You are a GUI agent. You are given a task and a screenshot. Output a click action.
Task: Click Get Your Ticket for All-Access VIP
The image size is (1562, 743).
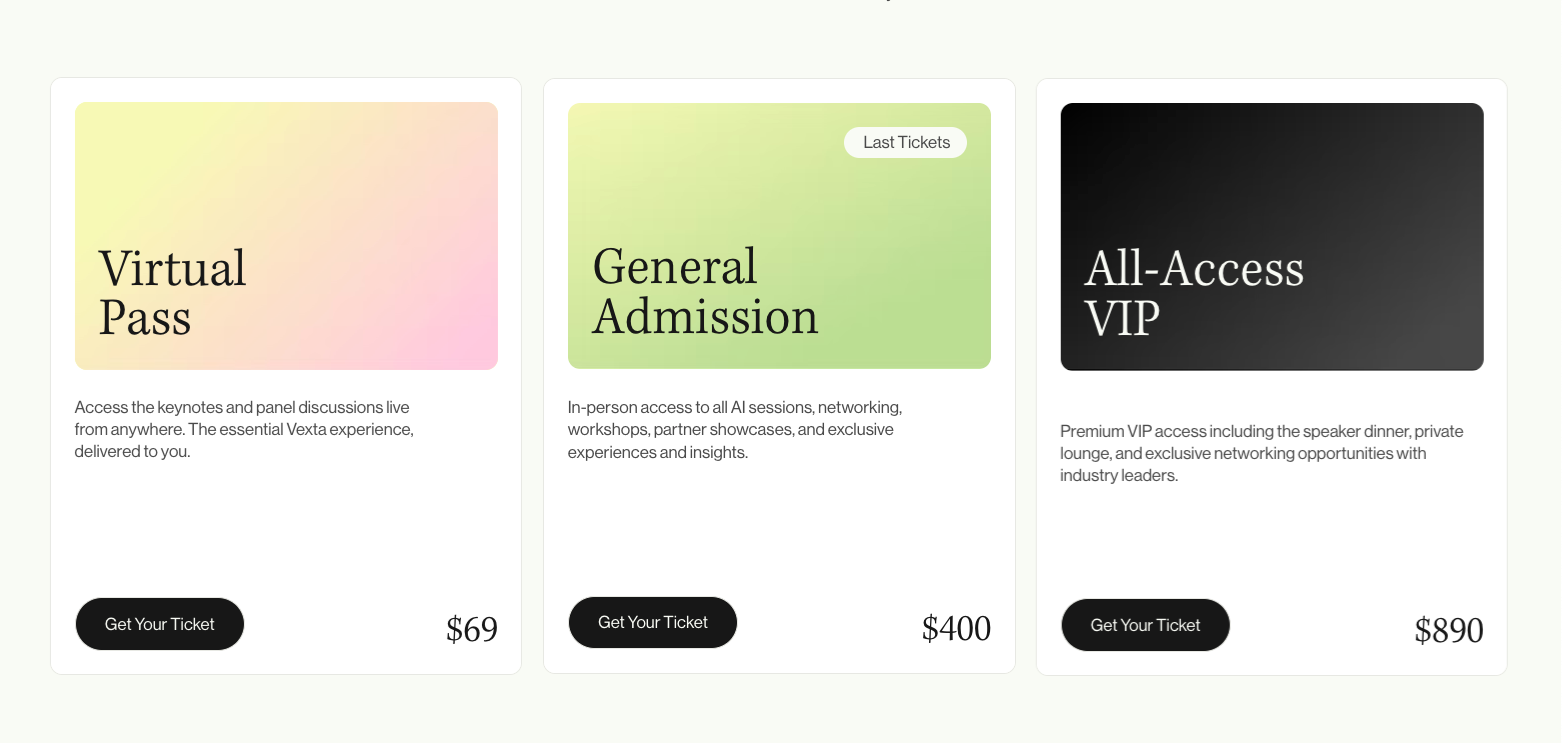[1146, 625]
